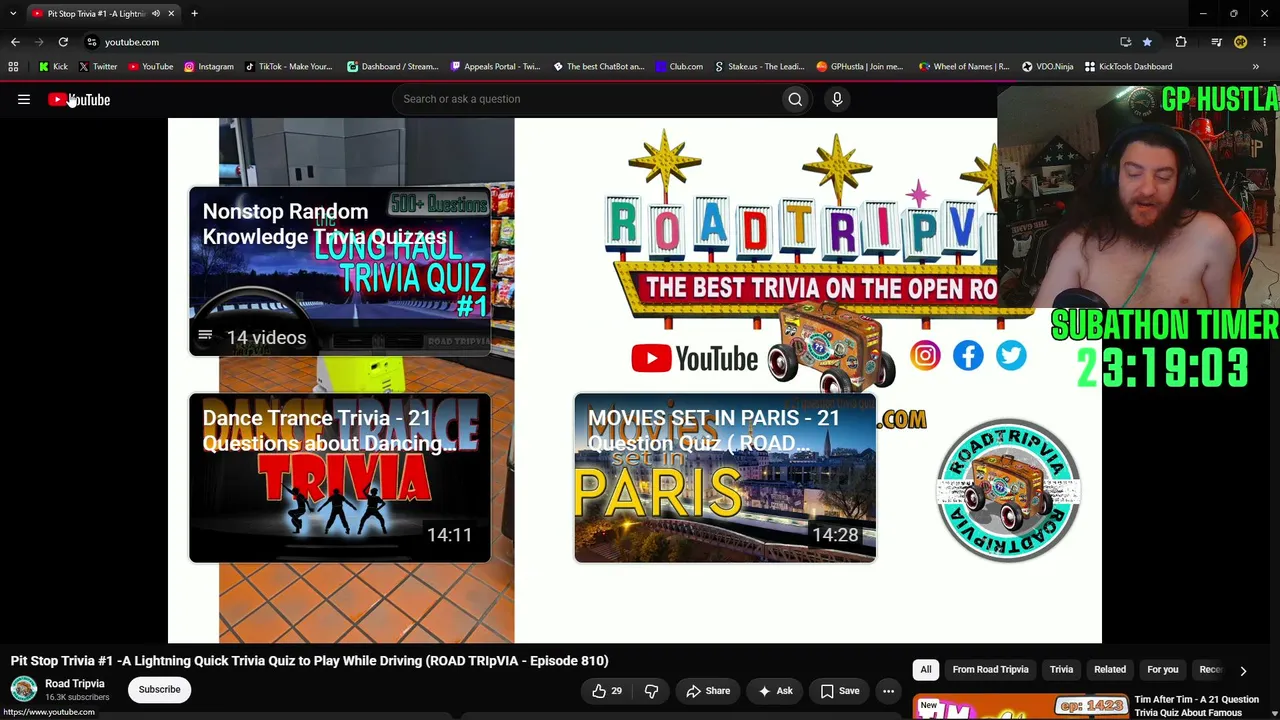Screen dimensions: 1280x720
Task: Select the 'From Road Tripvia' chip
Action: pos(990,670)
